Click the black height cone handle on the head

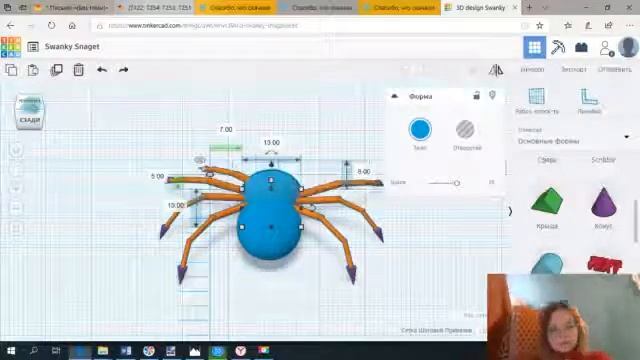click(271, 164)
